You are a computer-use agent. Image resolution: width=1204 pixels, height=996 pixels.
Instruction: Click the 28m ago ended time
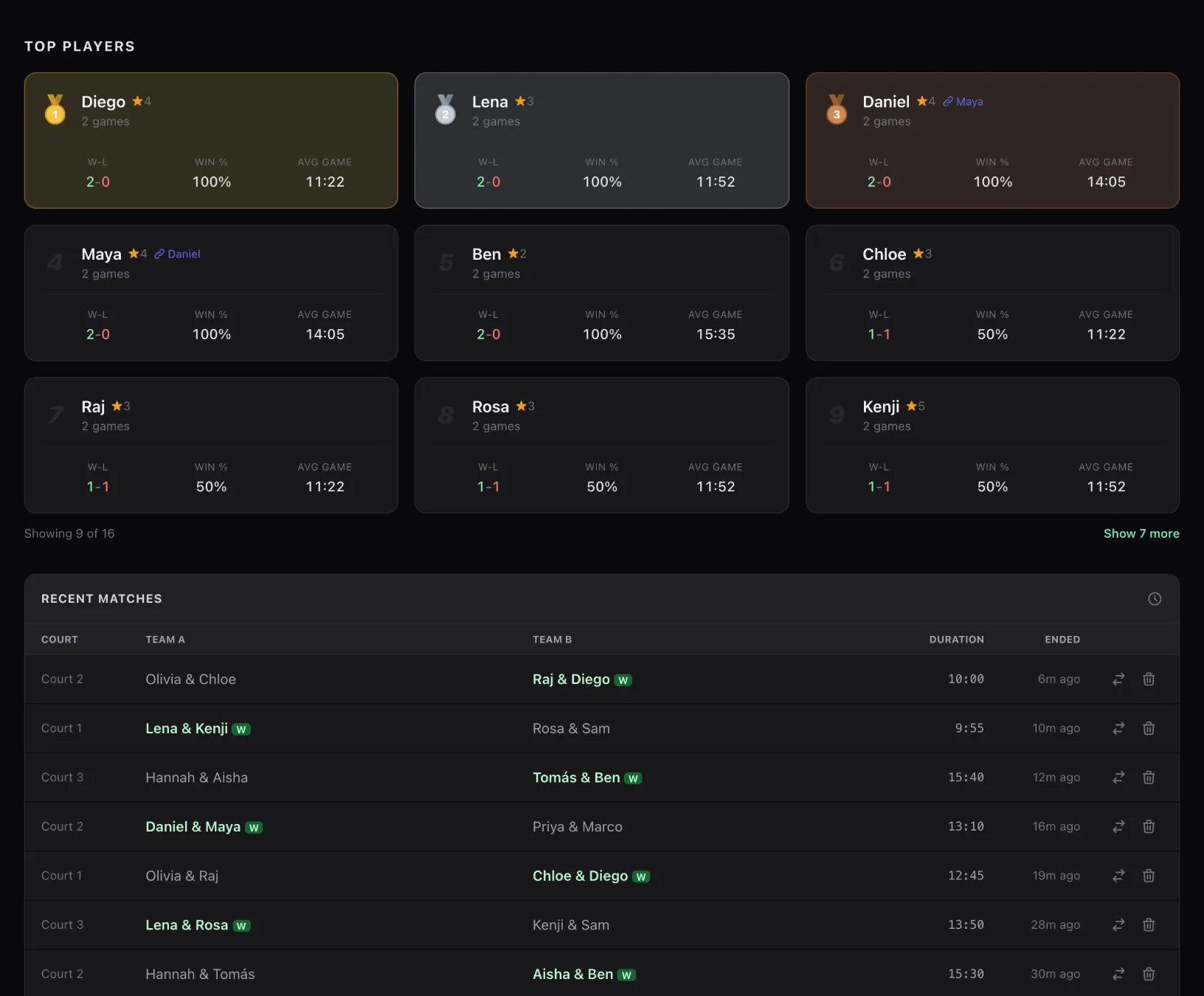[x=1055, y=925]
